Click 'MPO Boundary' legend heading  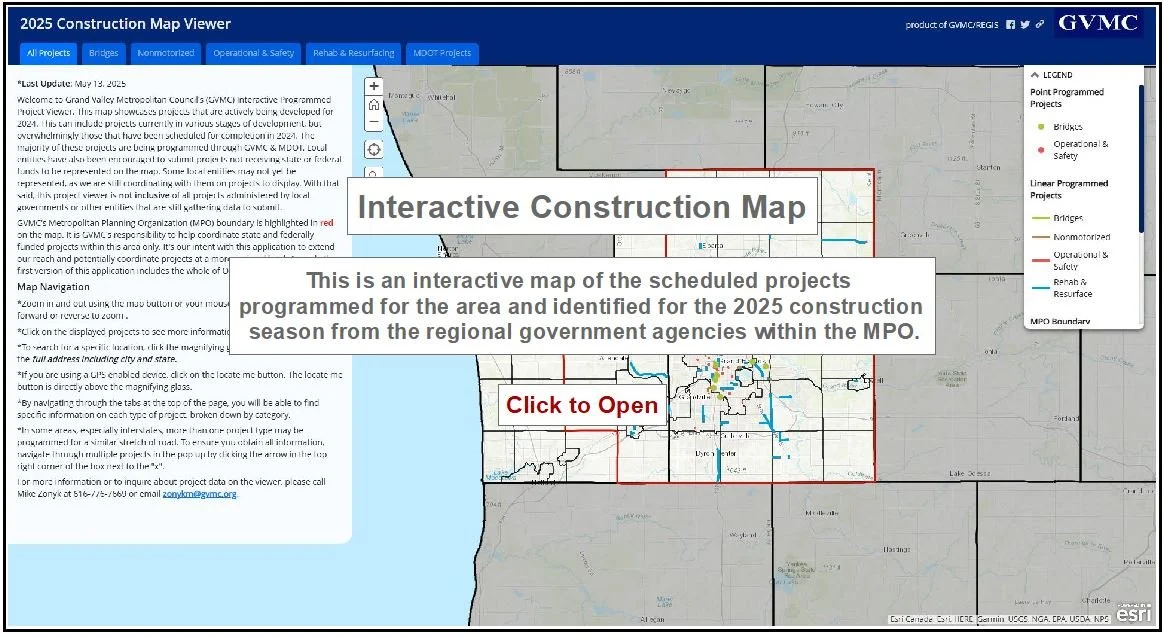tap(1060, 321)
